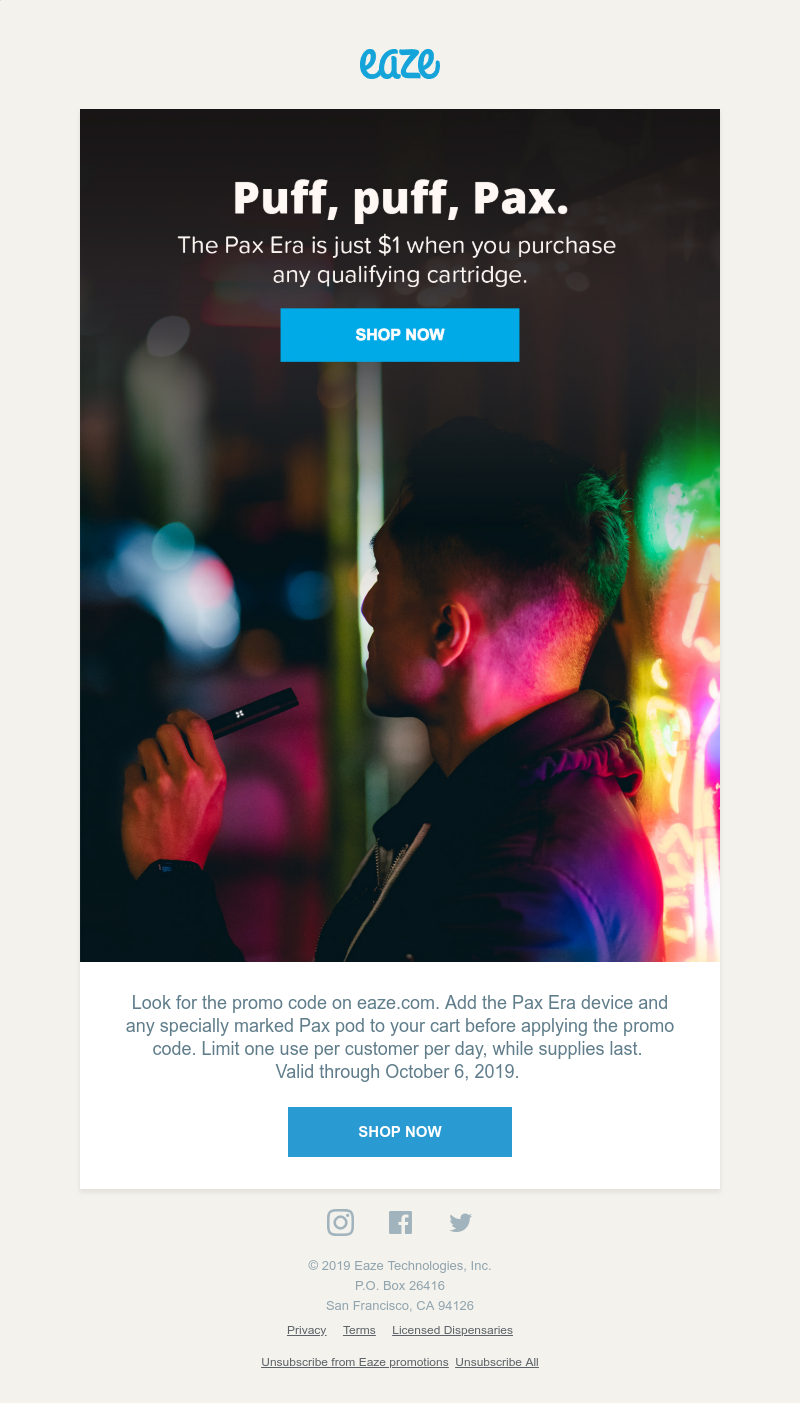The width and height of the screenshot is (800, 1403).
Task: Click Unsubscribe from Eaze promotions
Action: (x=355, y=1362)
